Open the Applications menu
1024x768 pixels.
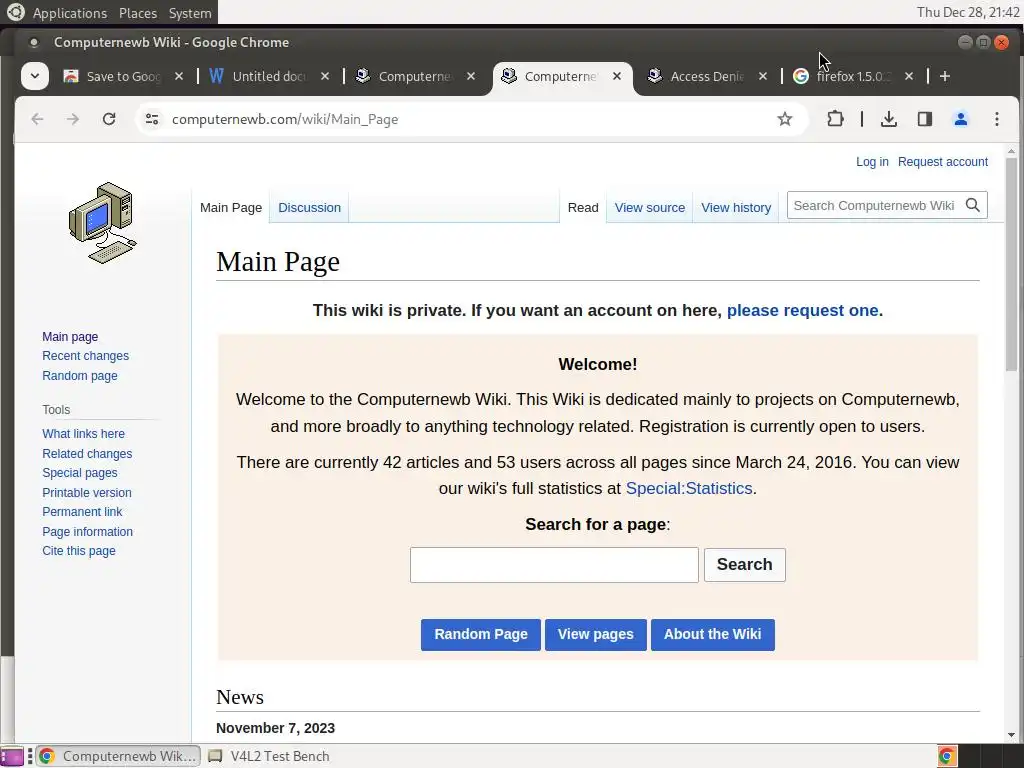(70, 13)
